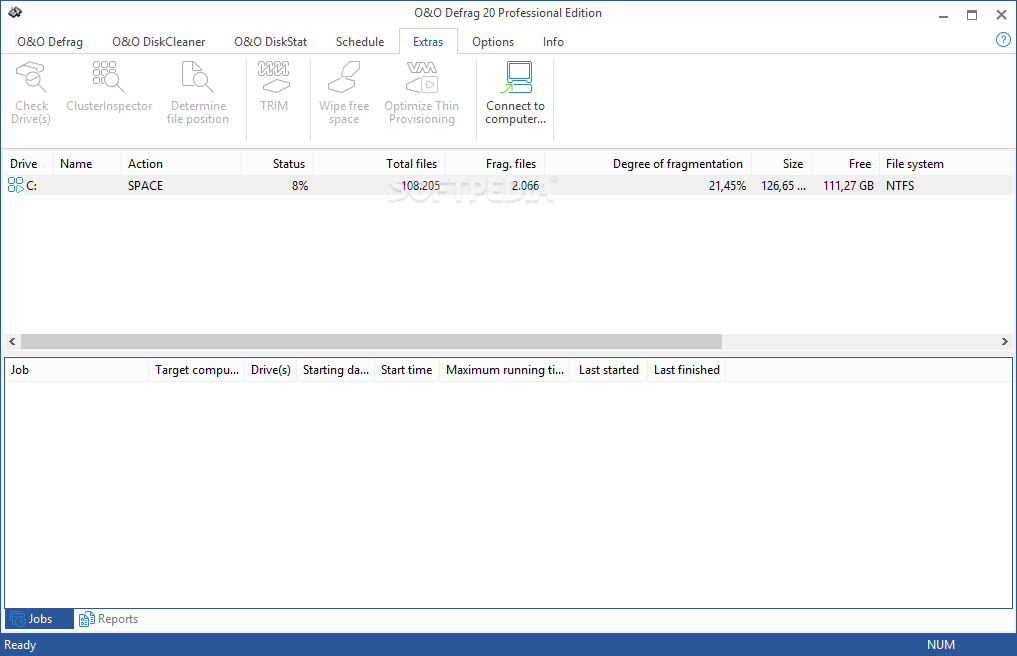This screenshot has height=656, width=1017.
Task: Click the scroll left arrow
Action: click(x=12, y=341)
